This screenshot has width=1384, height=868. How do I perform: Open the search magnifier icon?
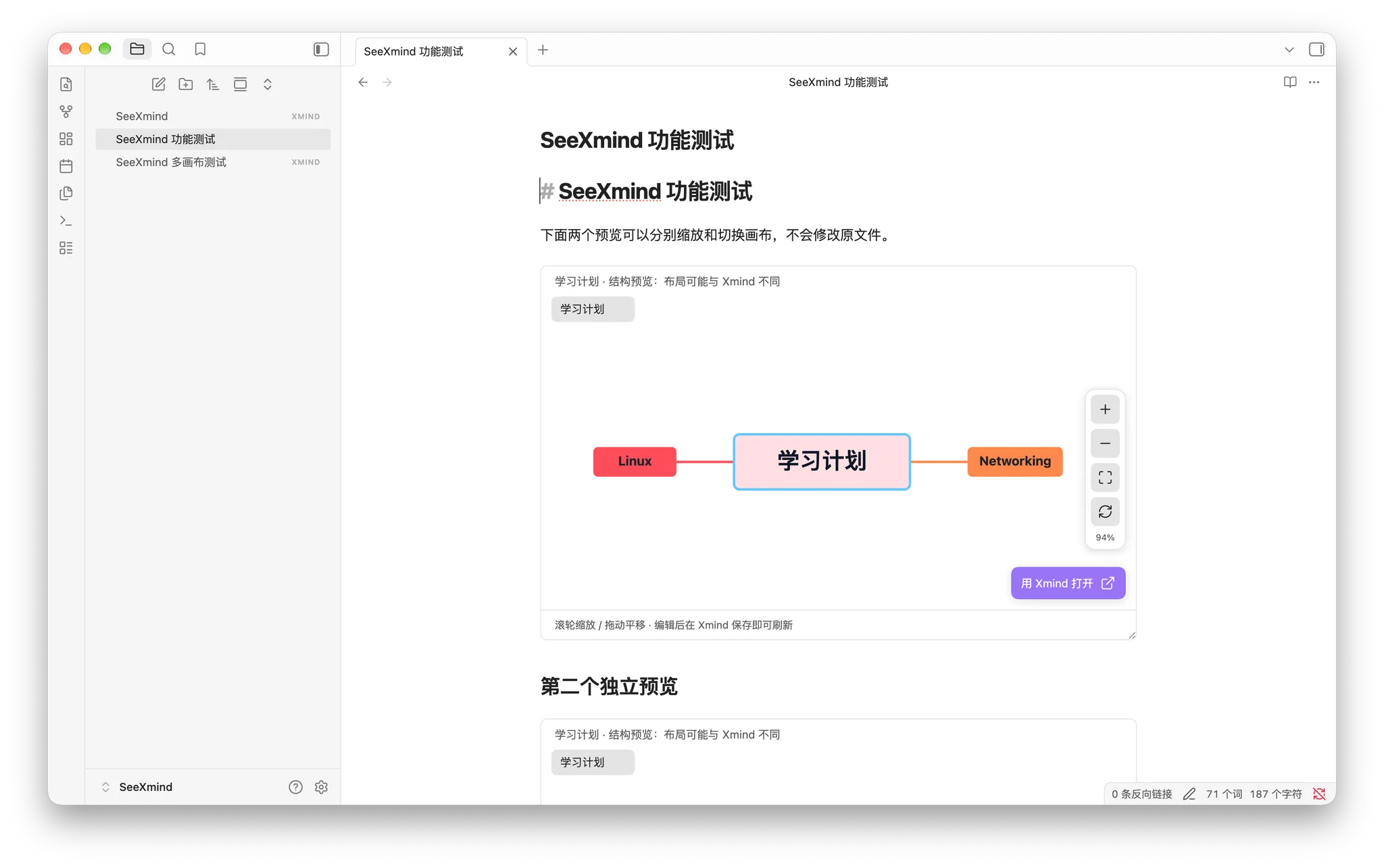(169, 49)
